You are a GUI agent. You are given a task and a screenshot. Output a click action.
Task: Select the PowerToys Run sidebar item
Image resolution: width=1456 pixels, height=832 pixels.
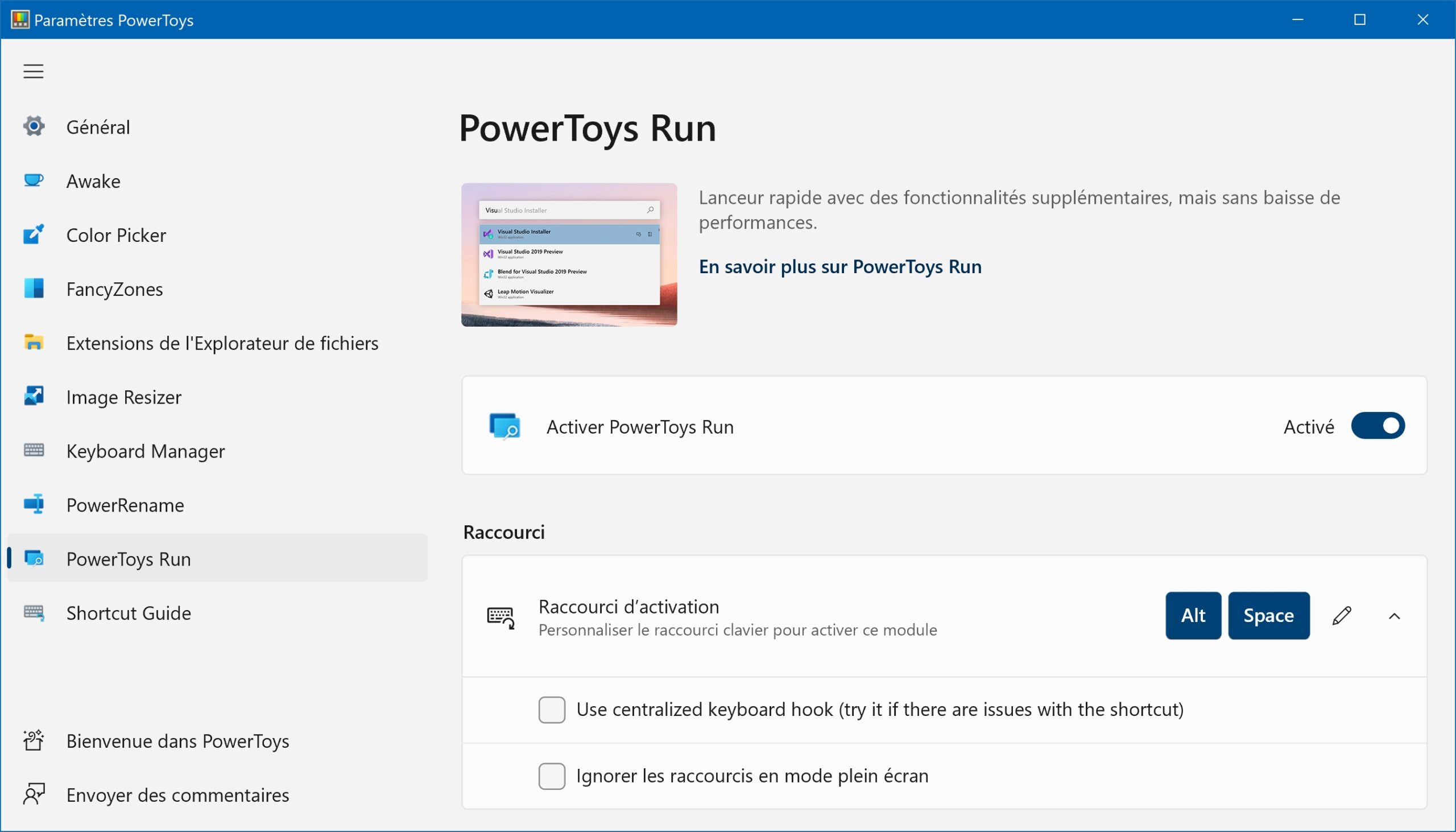(217, 558)
